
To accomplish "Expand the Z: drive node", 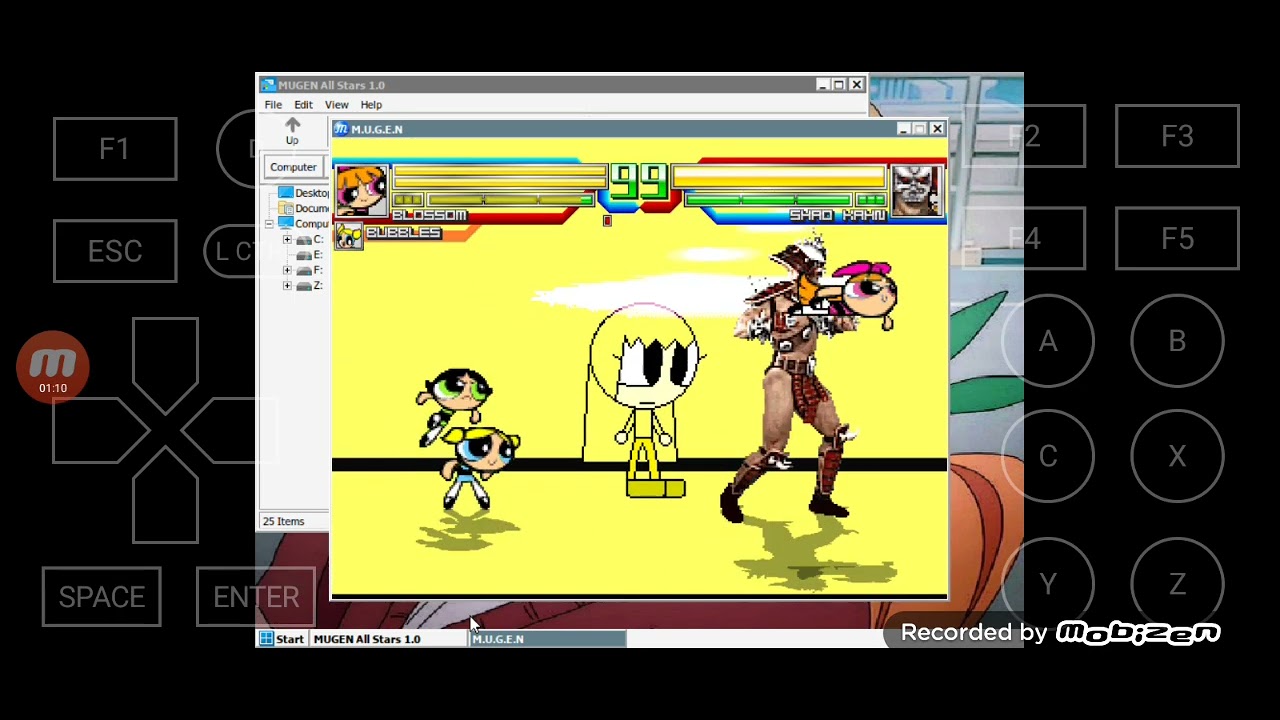I will tap(288, 286).
